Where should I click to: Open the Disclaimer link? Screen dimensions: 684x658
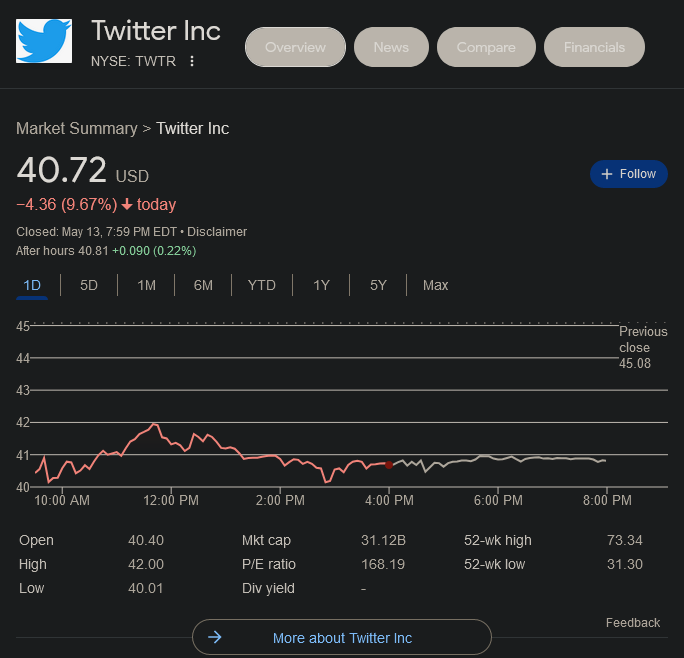(x=217, y=232)
